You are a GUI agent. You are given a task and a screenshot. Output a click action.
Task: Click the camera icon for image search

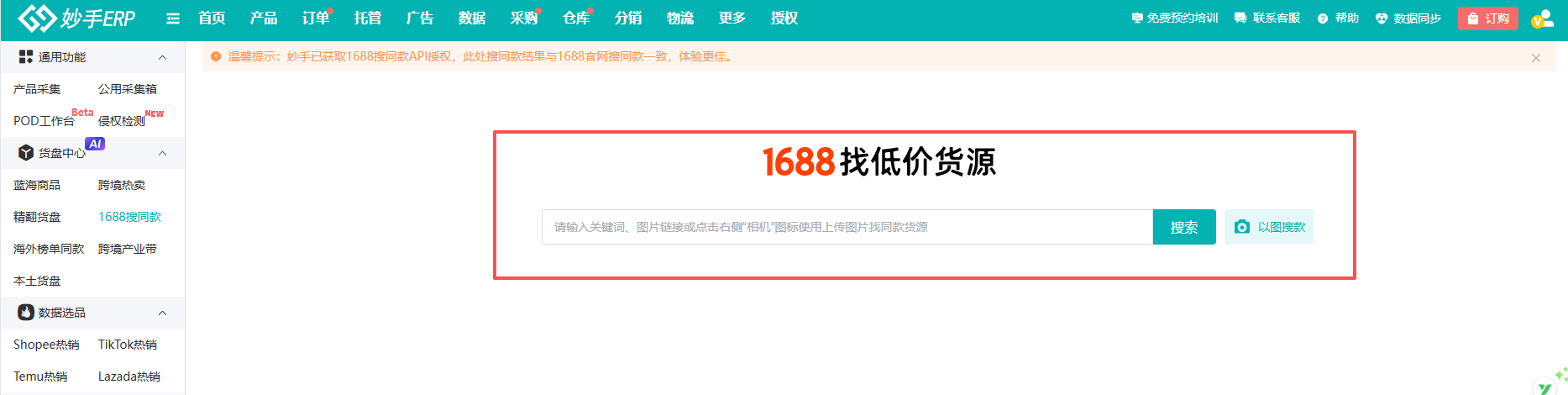(x=1242, y=227)
